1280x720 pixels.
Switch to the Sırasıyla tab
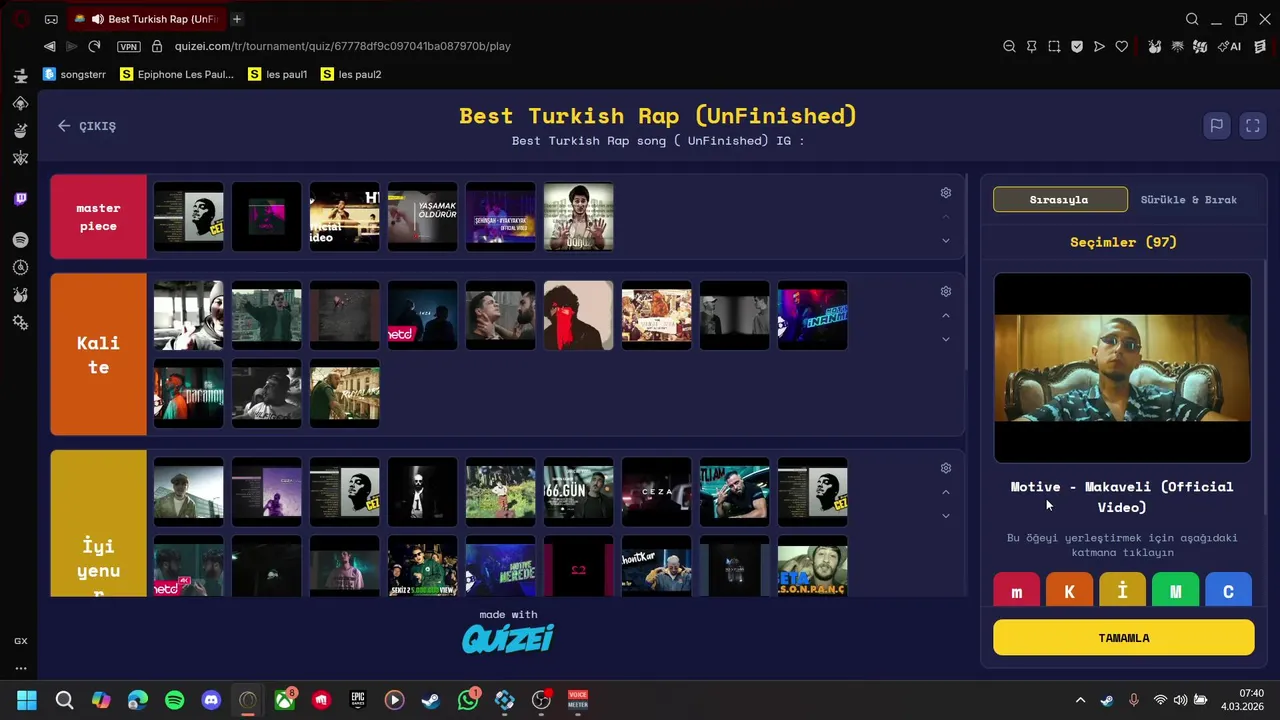point(1060,199)
